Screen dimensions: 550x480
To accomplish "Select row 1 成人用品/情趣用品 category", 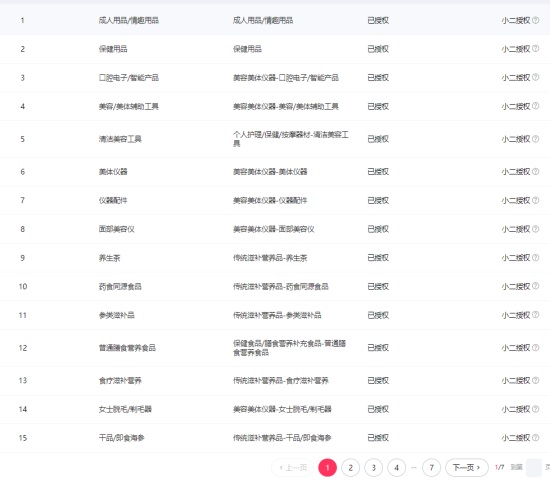I will coord(129,20).
